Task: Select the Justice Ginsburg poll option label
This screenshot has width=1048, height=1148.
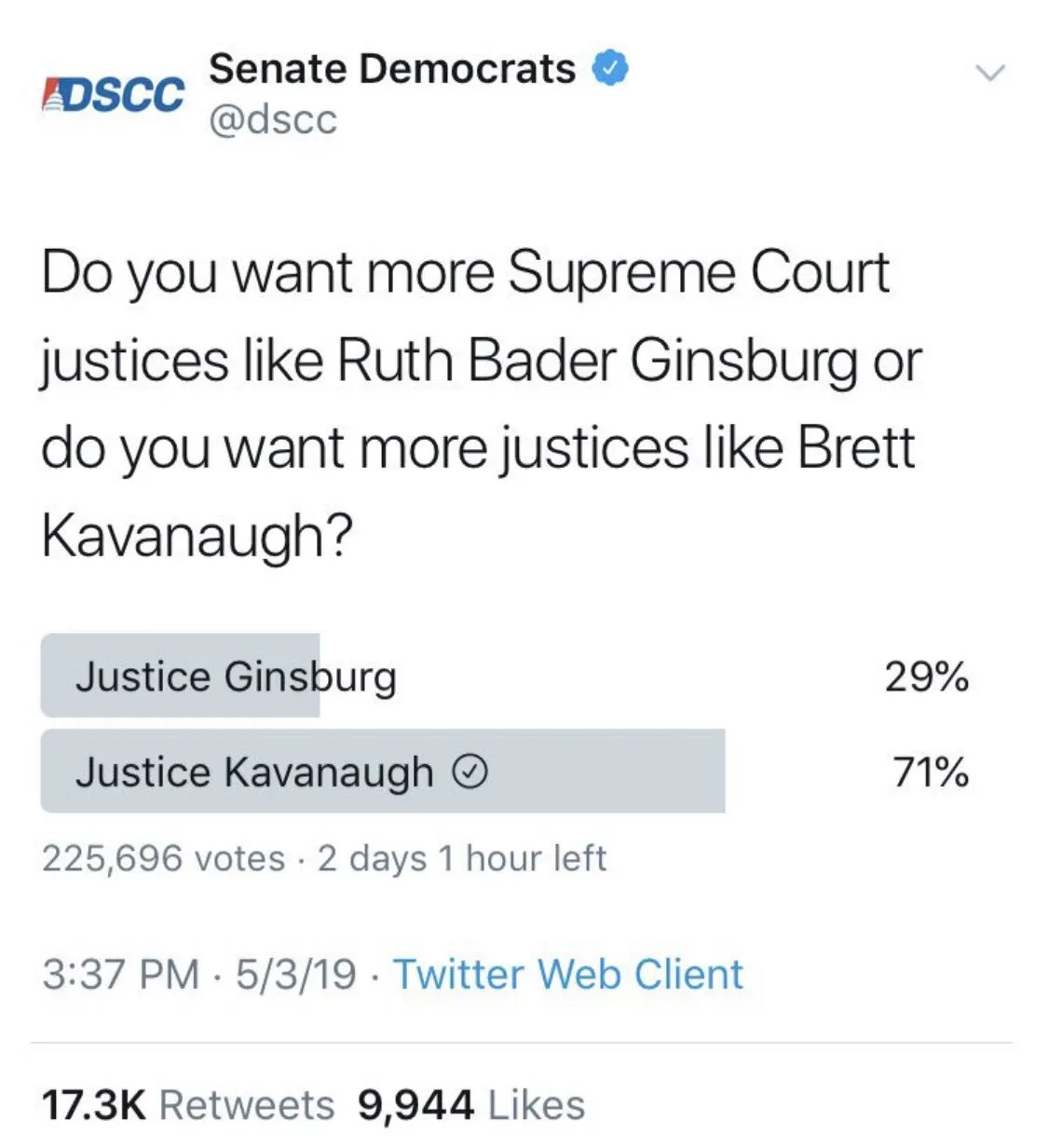Action: [236, 676]
